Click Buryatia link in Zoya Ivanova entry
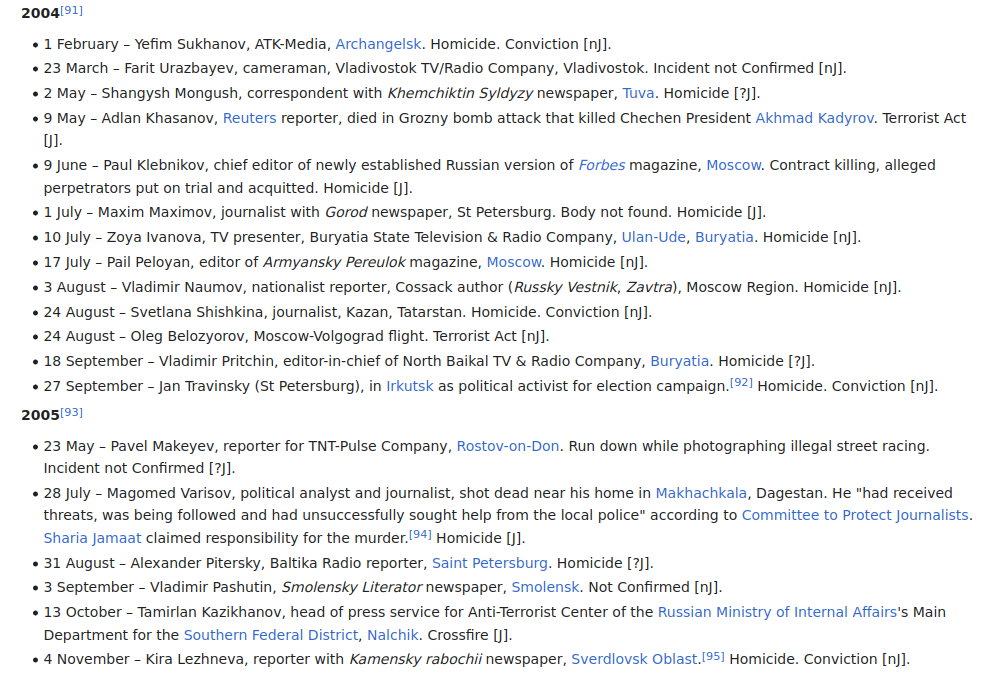The width and height of the screenshot is (1001, 681). click(724, 237)
